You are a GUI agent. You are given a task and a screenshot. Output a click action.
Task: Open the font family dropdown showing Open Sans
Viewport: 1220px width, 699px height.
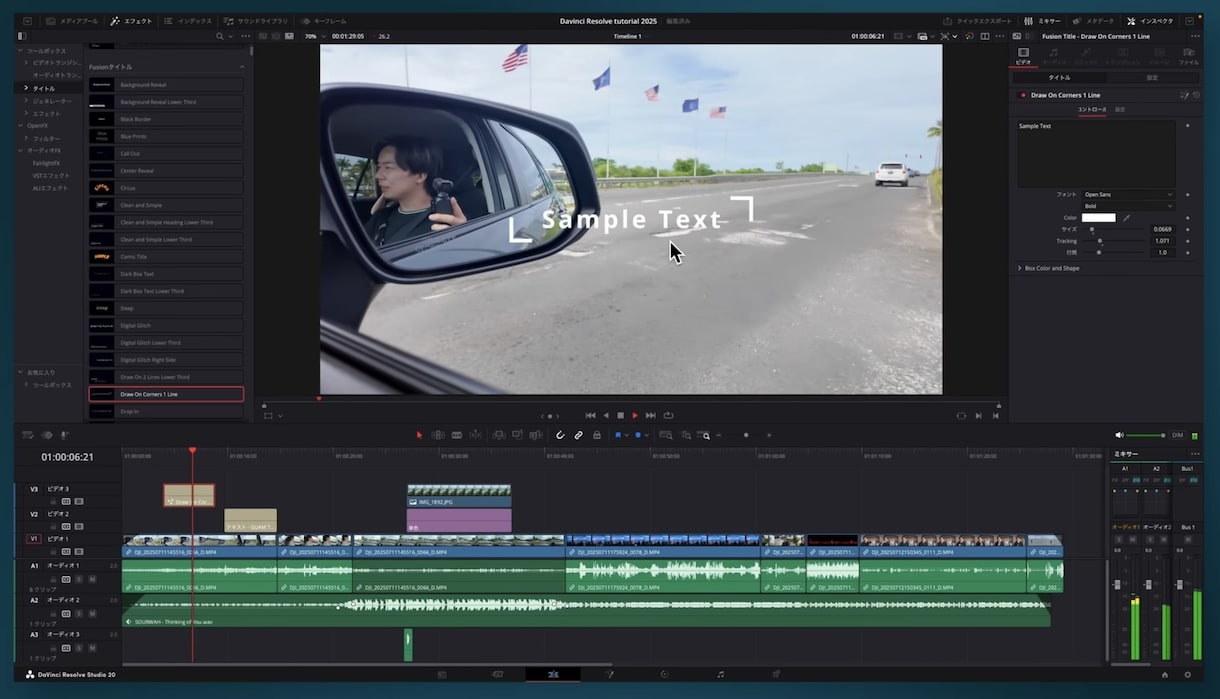point(1128,194)
